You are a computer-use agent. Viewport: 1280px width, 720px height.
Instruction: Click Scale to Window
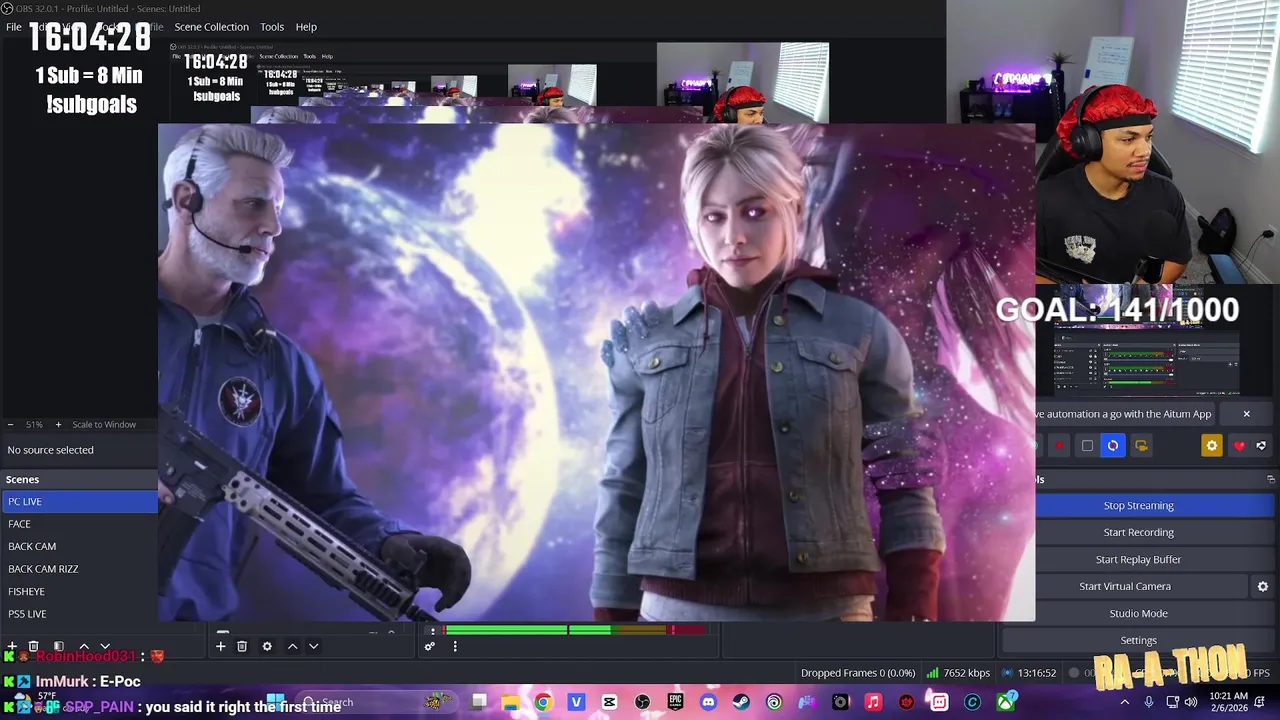point(104,425)
